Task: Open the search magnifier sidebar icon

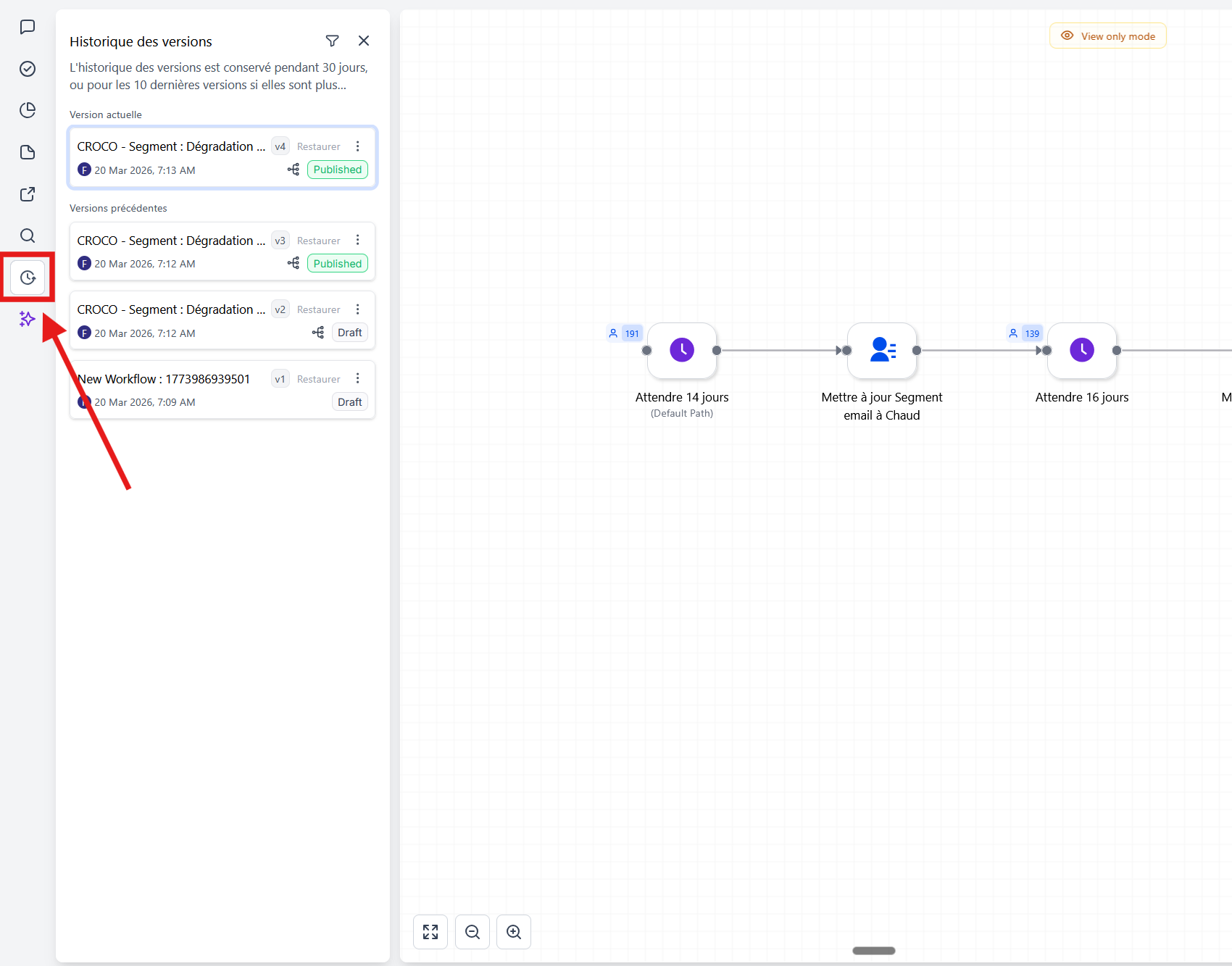Action: (28, 236)
